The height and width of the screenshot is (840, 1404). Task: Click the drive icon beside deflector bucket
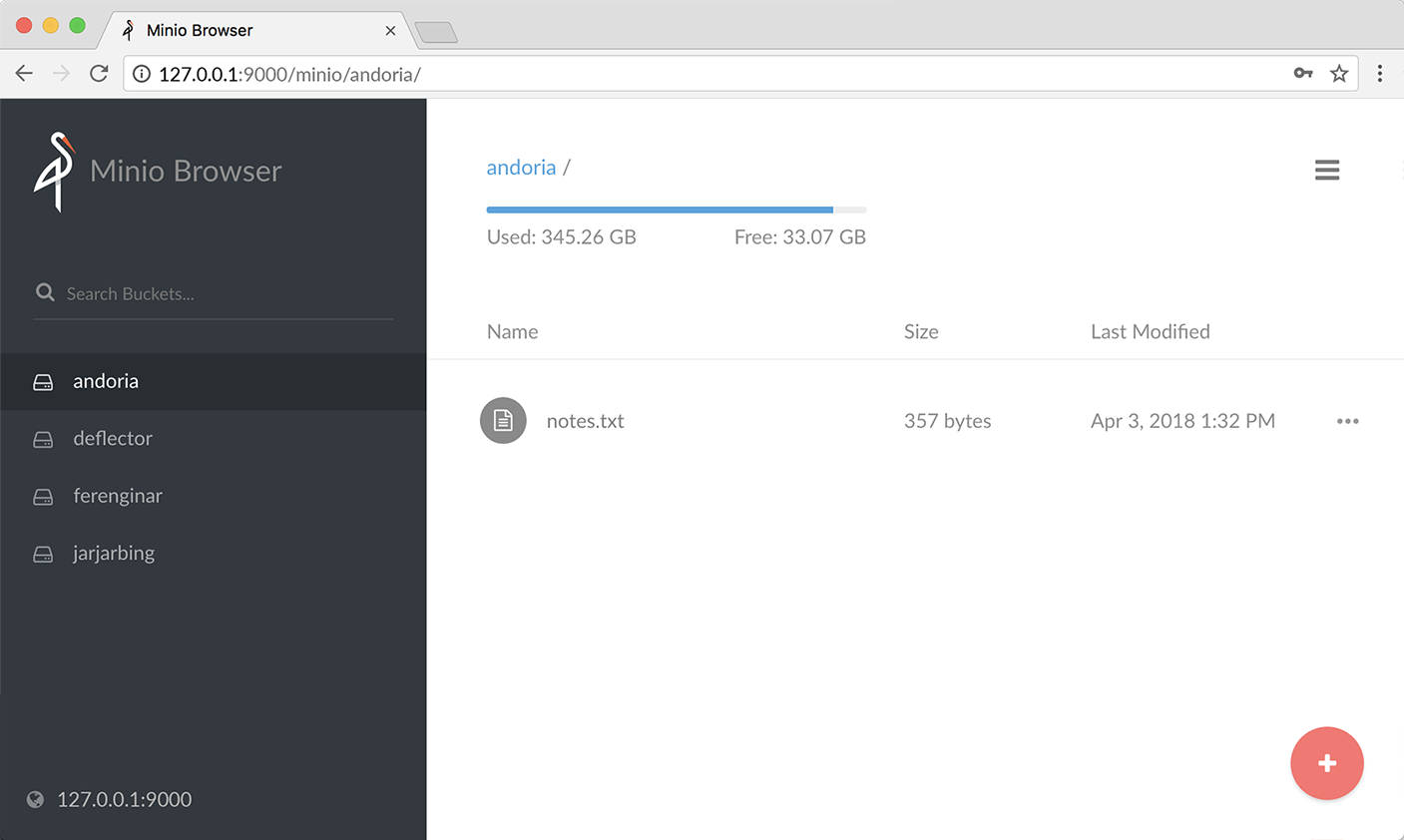click(43, 439)
